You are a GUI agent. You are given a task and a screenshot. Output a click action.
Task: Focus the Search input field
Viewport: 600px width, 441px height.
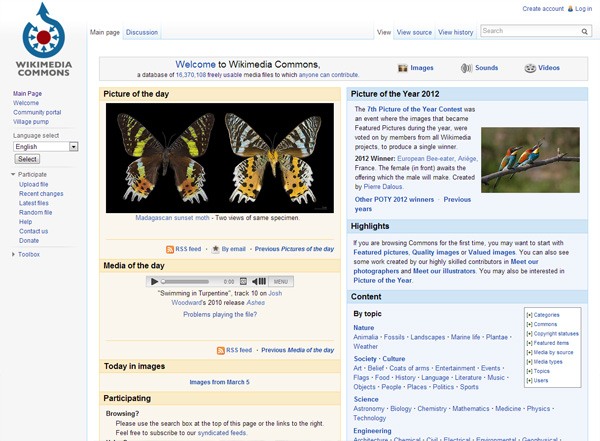pyautogui.click(x=531, y=31)
